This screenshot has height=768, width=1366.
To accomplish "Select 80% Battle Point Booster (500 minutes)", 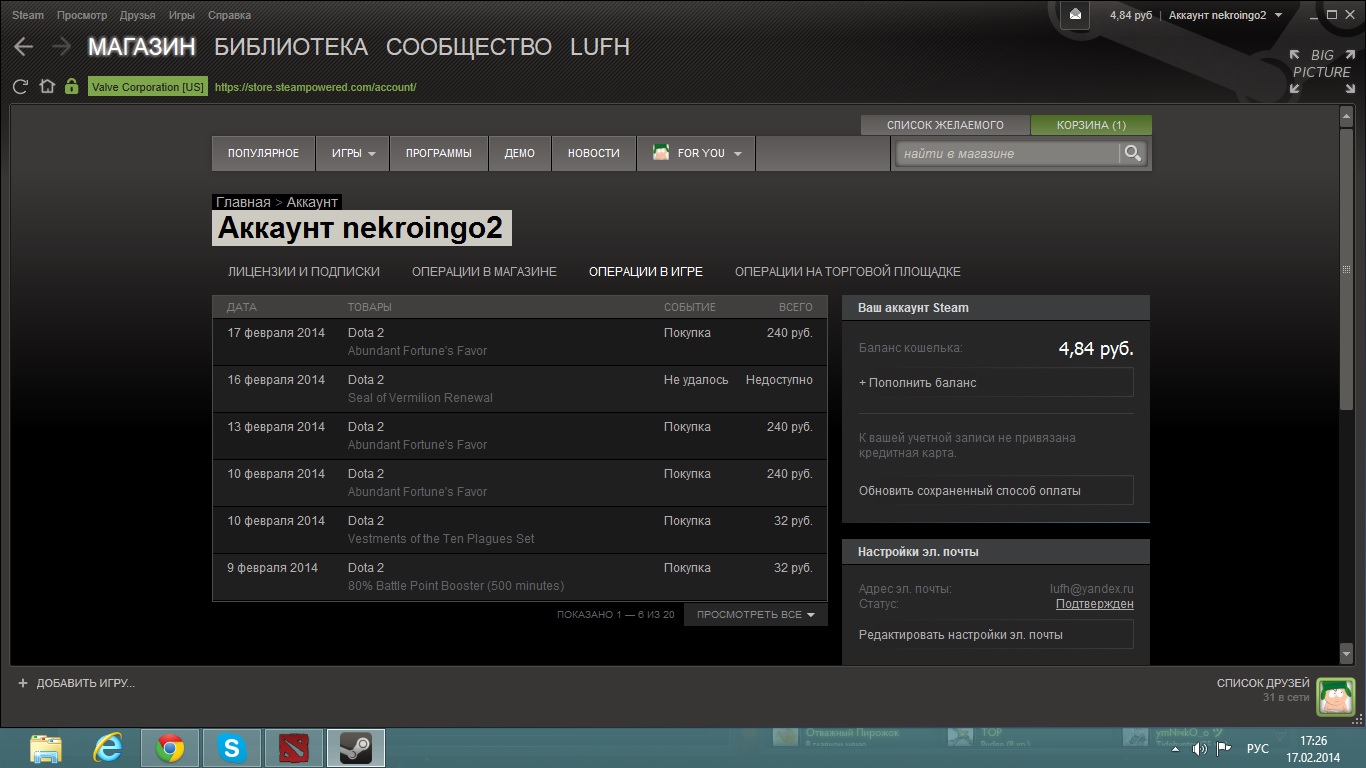I will coord(456,586).
